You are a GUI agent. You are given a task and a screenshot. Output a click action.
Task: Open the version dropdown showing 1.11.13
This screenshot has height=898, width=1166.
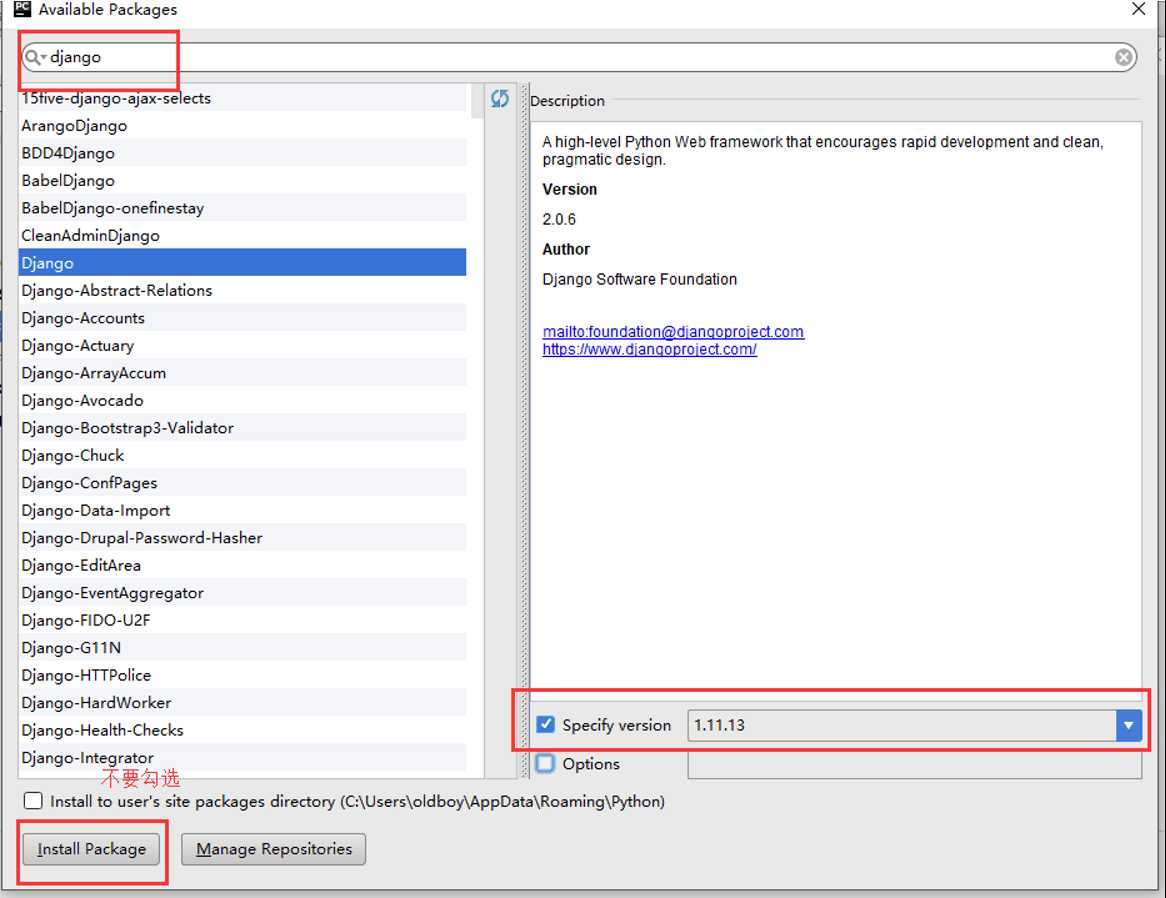tap(1128, 725)
